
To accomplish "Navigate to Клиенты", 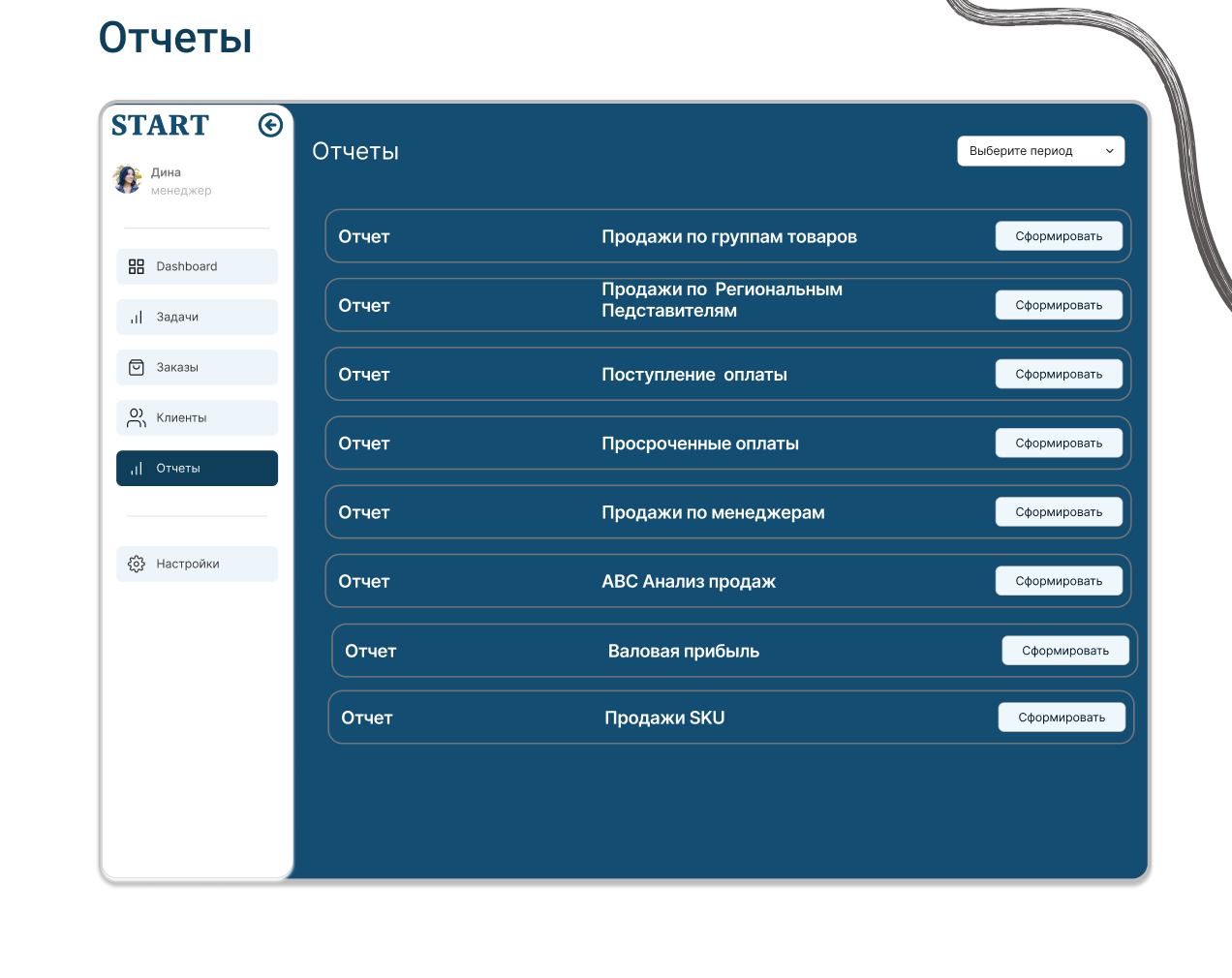I will coord(197,417).
